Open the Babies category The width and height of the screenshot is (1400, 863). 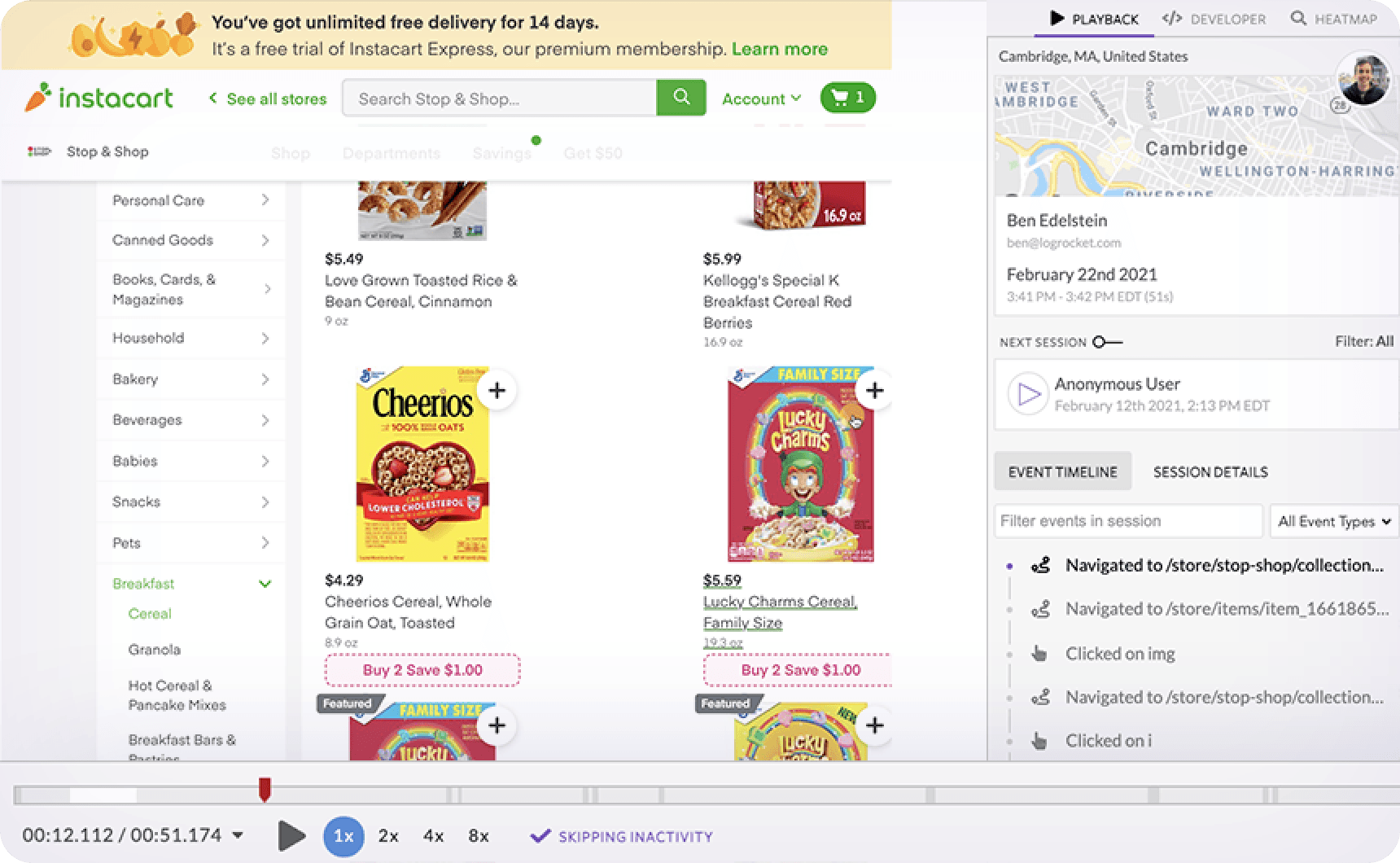190,461
